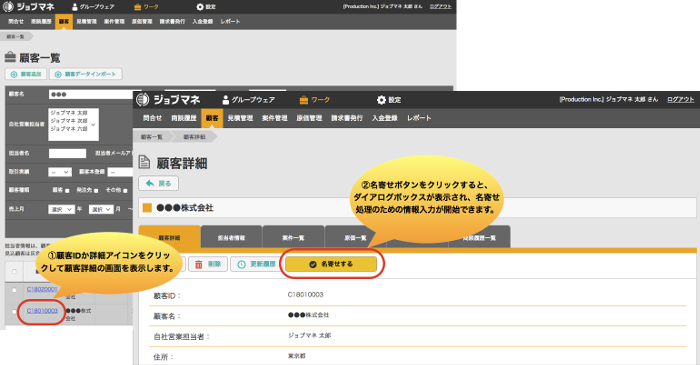This screenshot has width=700, height=365.
Task: Click ログアウト in the 顧客一覧 window
Action: pyautogui.click(x=441, y=7)
